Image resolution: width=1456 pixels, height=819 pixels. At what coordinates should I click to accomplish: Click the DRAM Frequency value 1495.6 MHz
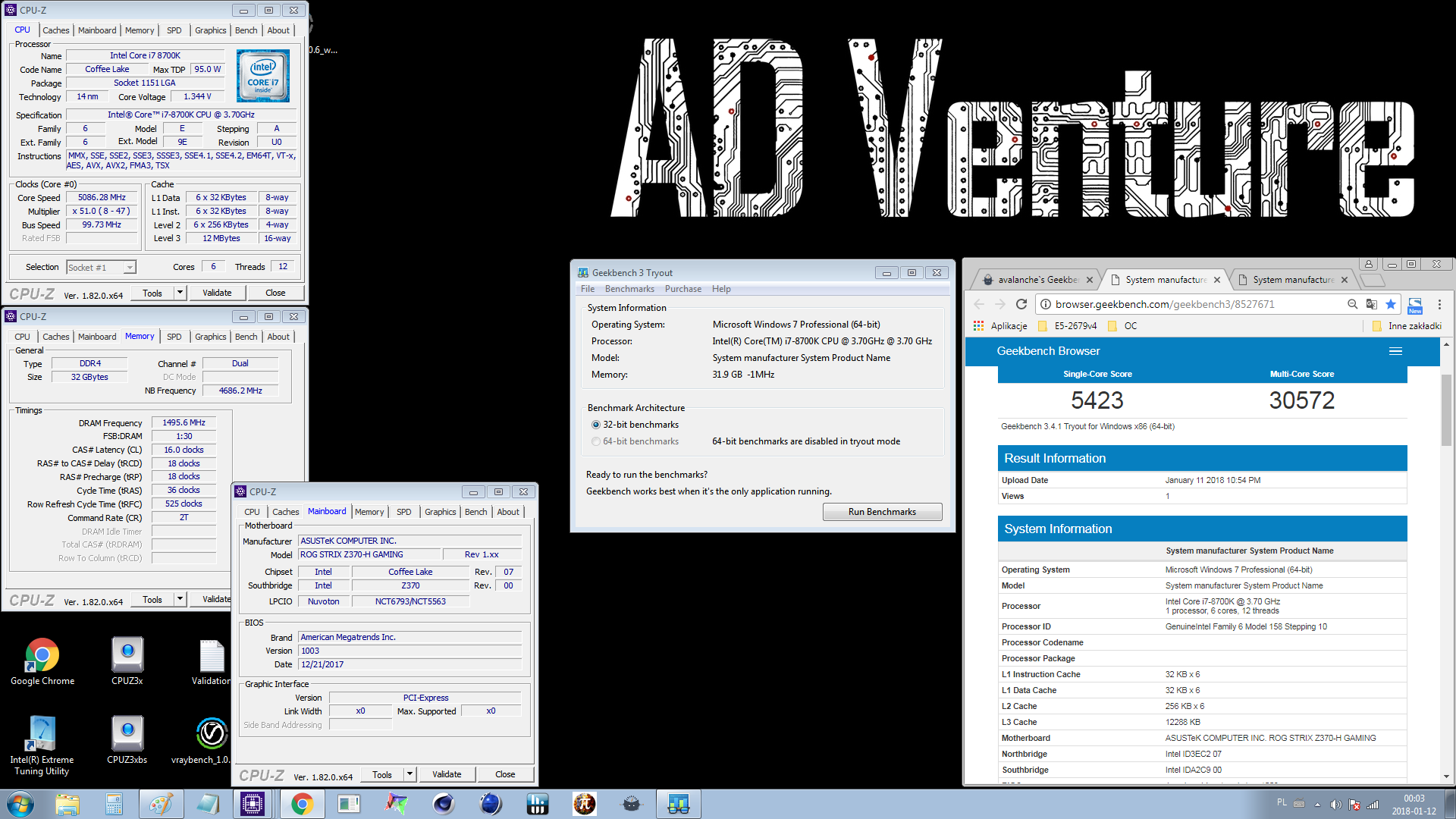[184, 422]
